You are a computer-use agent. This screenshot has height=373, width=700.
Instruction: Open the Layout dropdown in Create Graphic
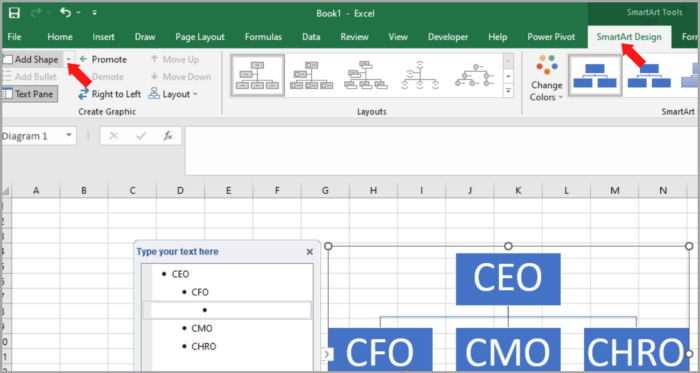coord(173,94)
